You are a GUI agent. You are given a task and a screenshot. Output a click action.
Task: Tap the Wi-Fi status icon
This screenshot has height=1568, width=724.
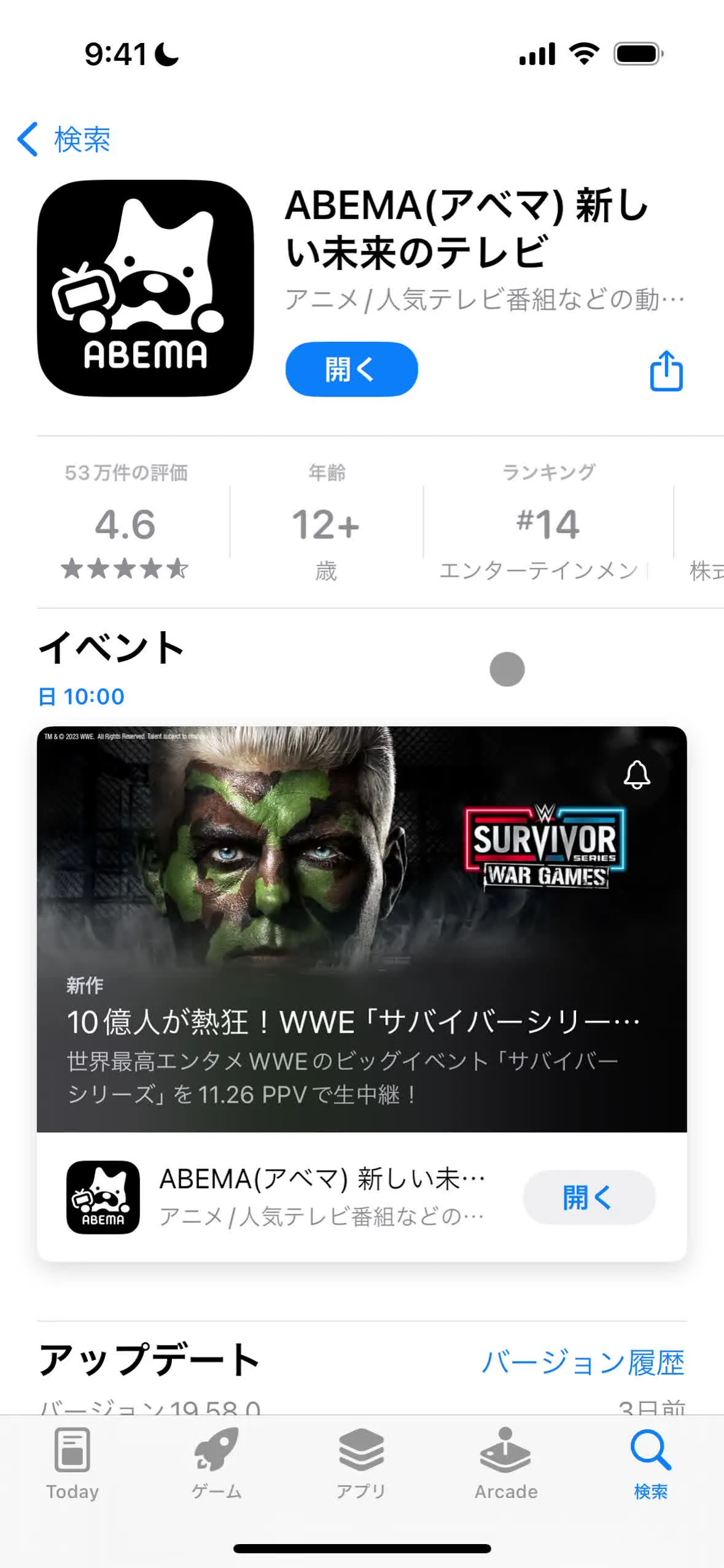pyautogui.click(x=584, y=54)
